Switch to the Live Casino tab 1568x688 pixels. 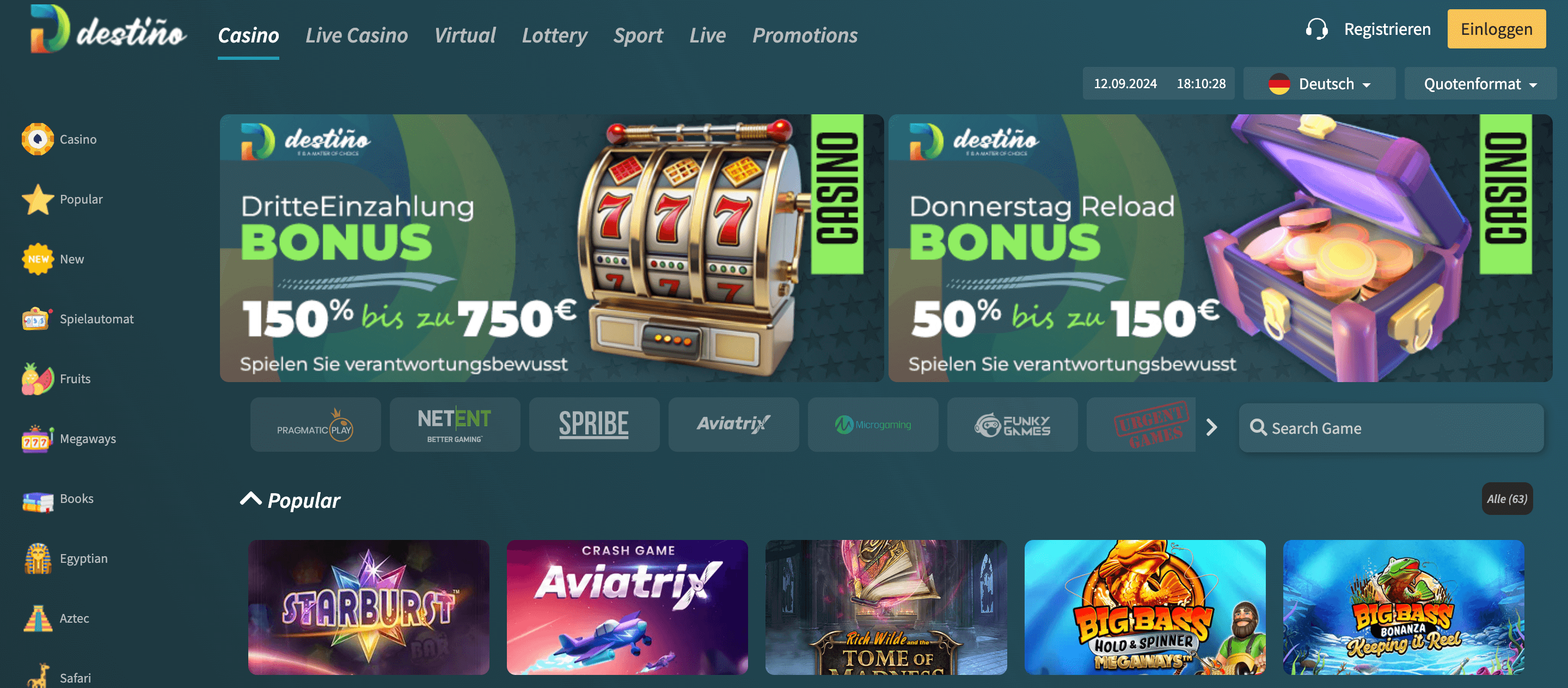[x=357, y=35]
